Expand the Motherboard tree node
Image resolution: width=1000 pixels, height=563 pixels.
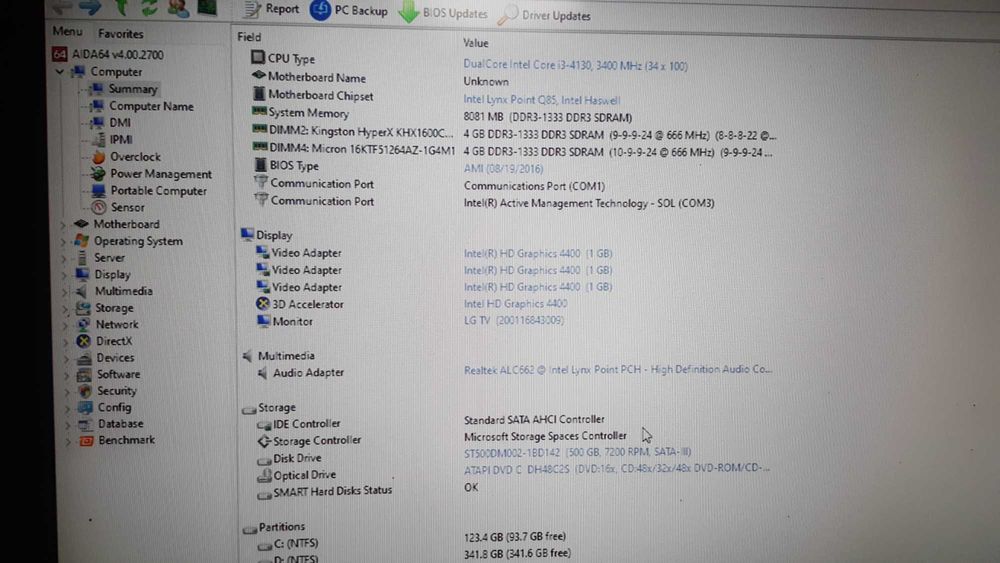pos(63,224)
